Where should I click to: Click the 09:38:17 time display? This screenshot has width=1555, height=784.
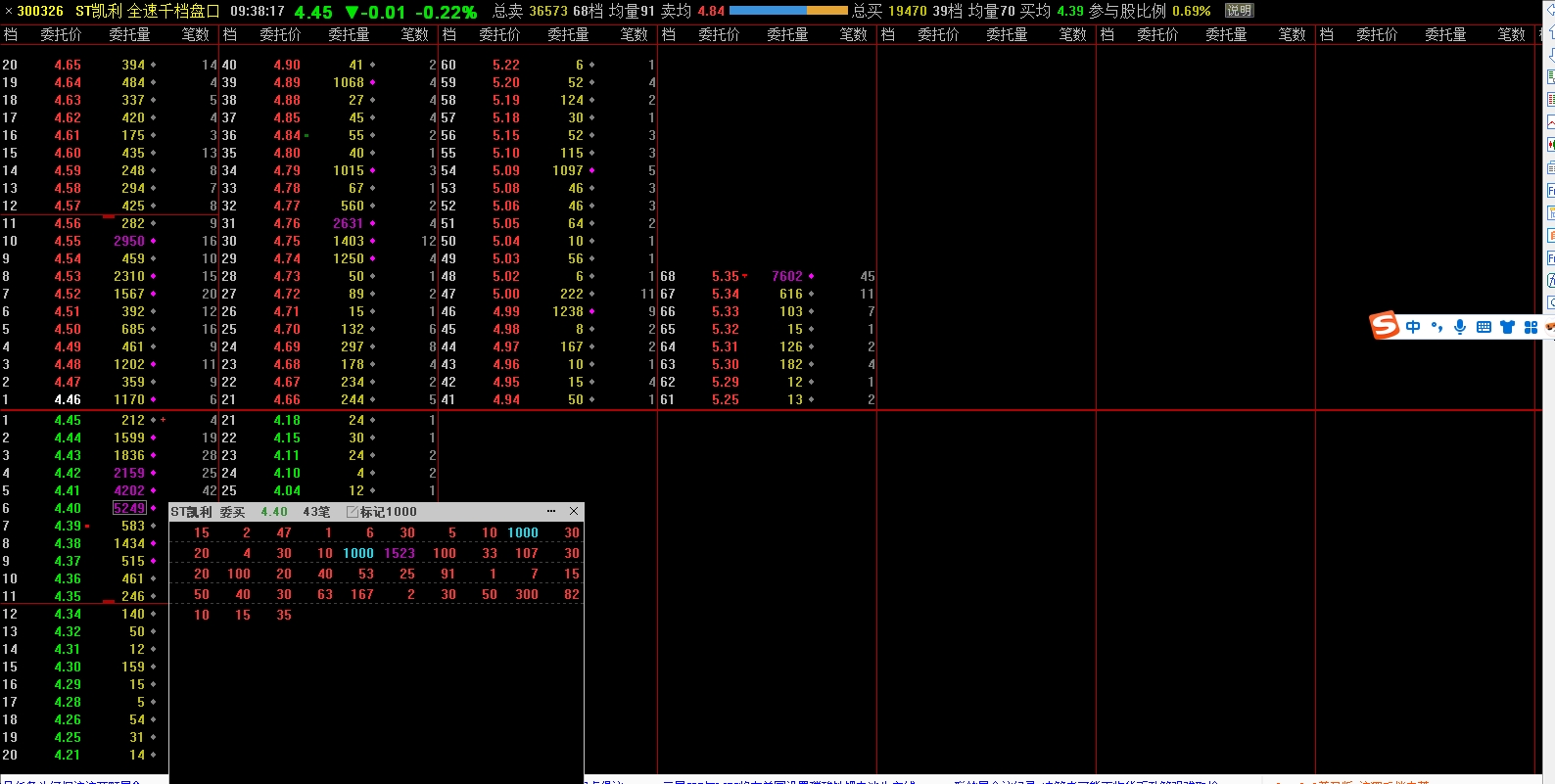coord(258,11)
